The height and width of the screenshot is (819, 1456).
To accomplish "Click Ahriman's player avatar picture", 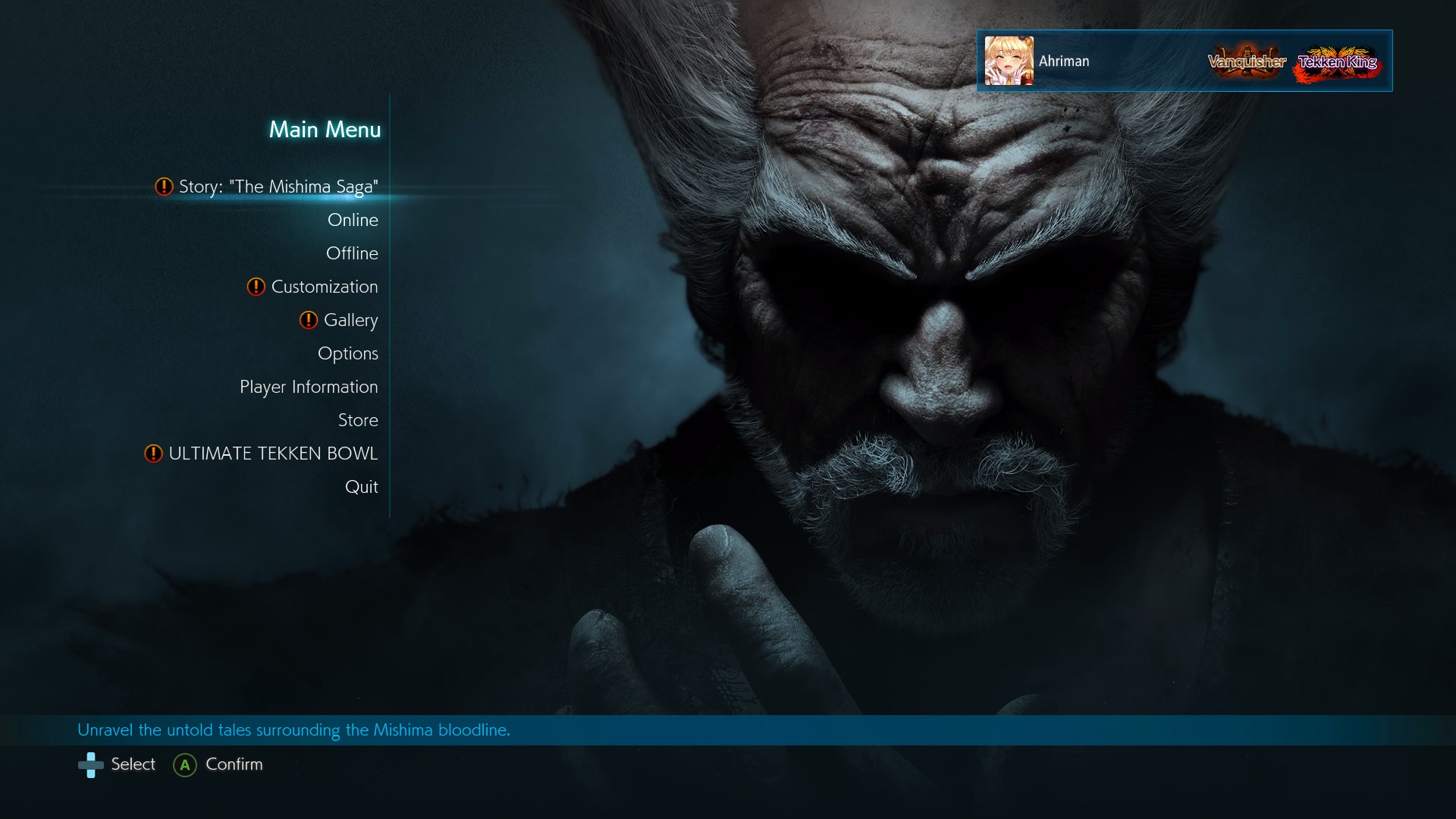I will coord(1009,61).
